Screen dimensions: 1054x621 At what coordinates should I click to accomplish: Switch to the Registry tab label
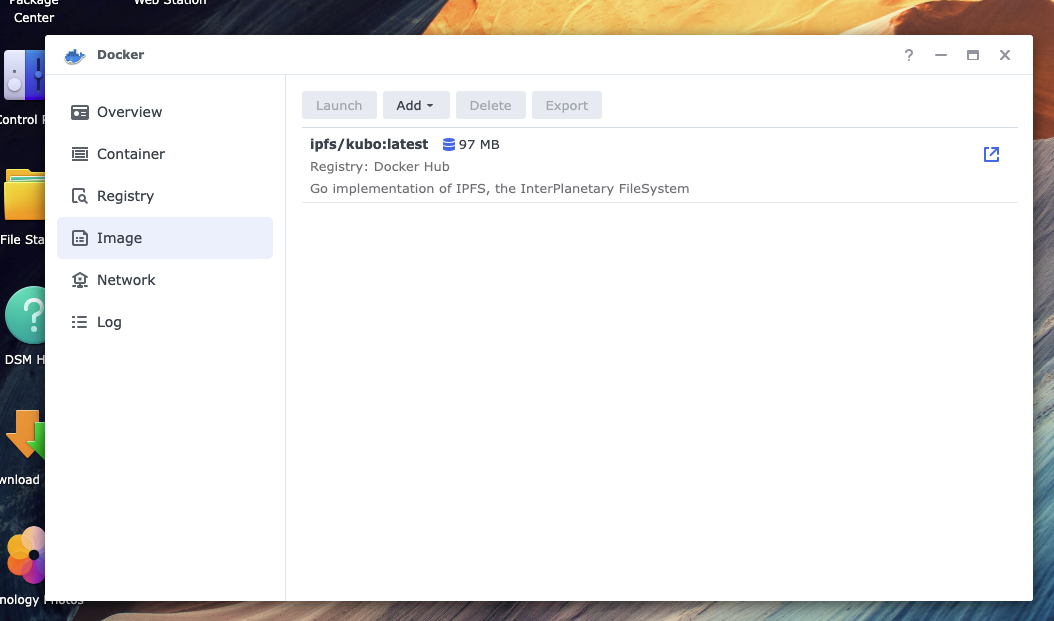(x=125, y=196)
